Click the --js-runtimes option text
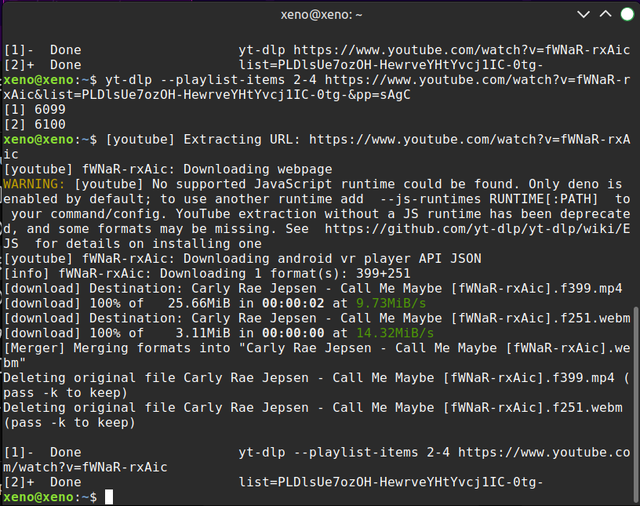Screen dimensions: 640x506 point(431,199)
